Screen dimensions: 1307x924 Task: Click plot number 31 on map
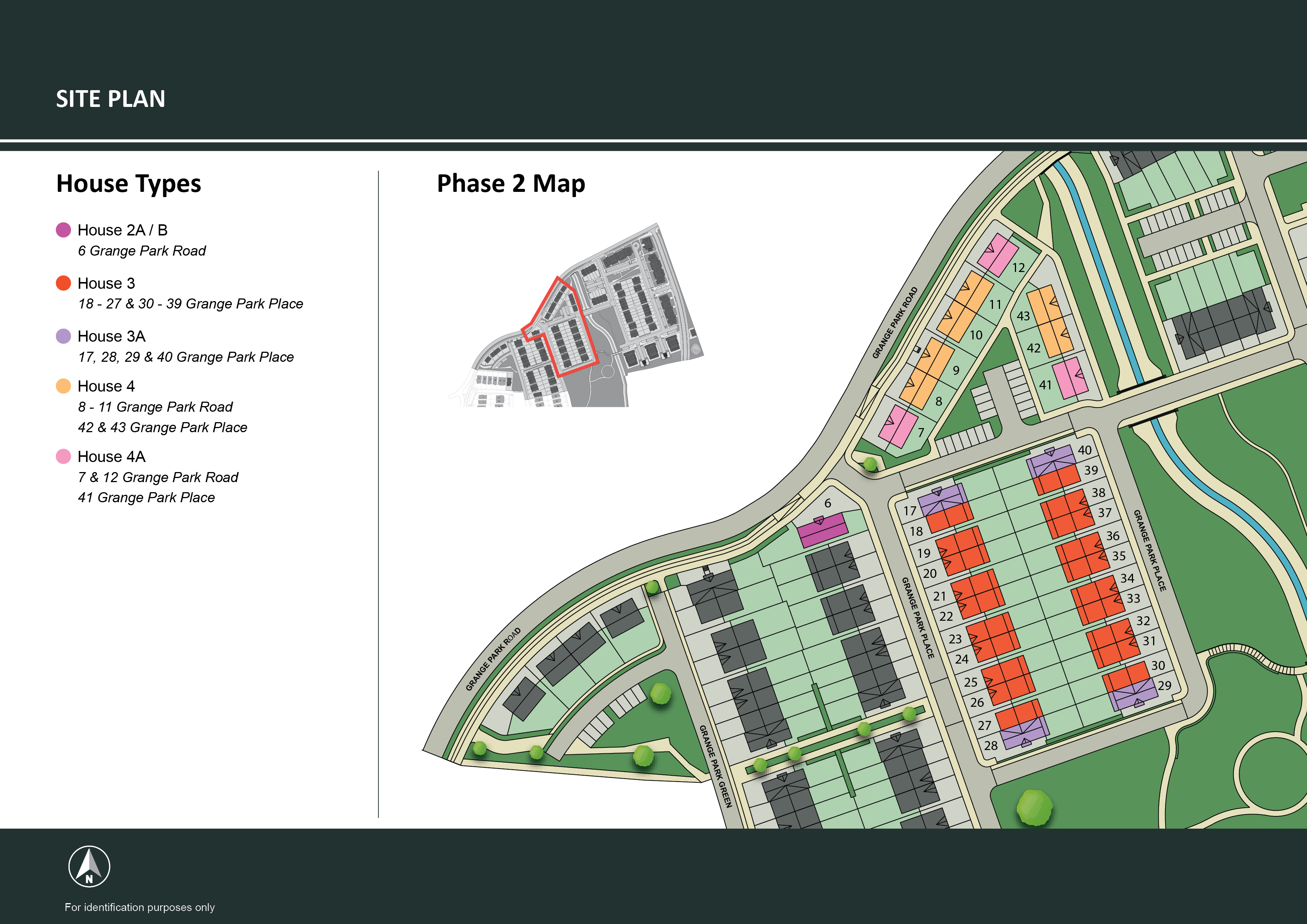pyautogui.click(x=1149, y=641)
